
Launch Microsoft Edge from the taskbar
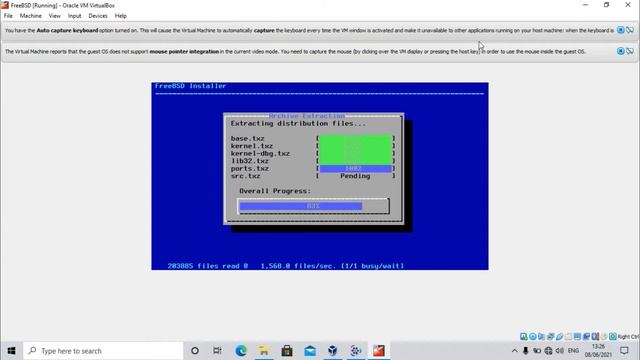pos(241,351)
